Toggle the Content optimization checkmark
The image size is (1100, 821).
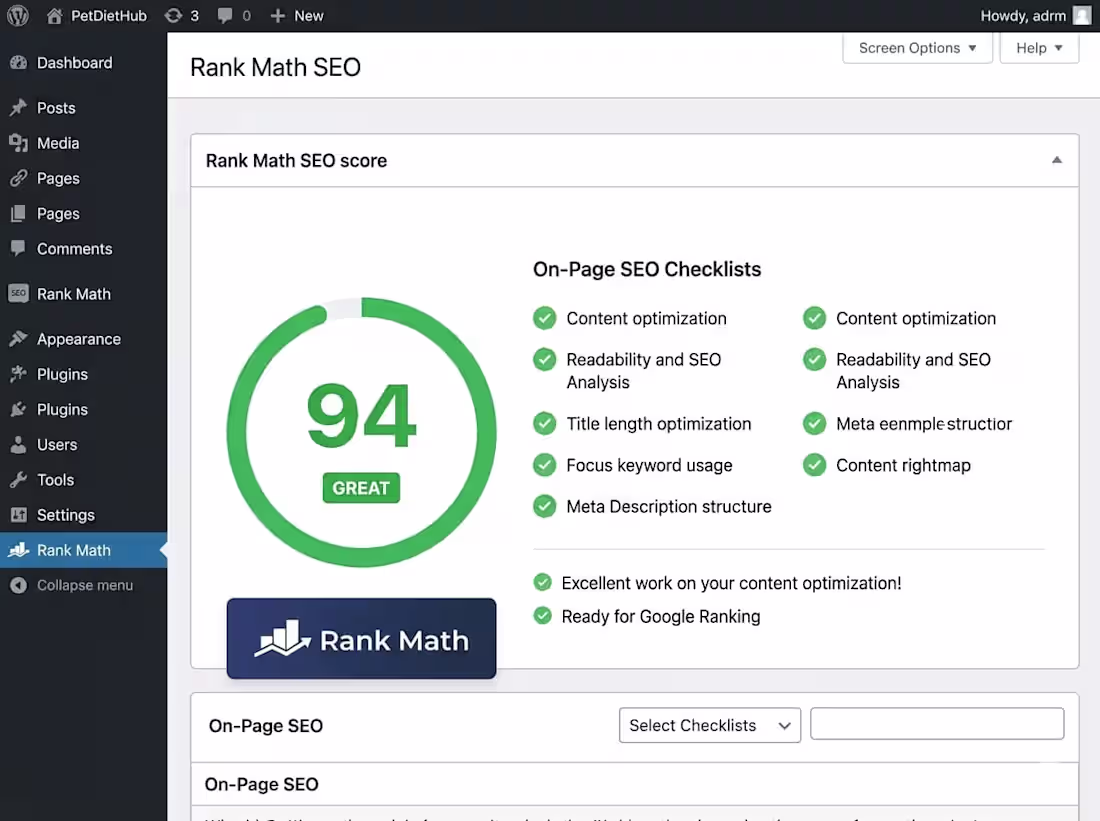click(544, 317)
